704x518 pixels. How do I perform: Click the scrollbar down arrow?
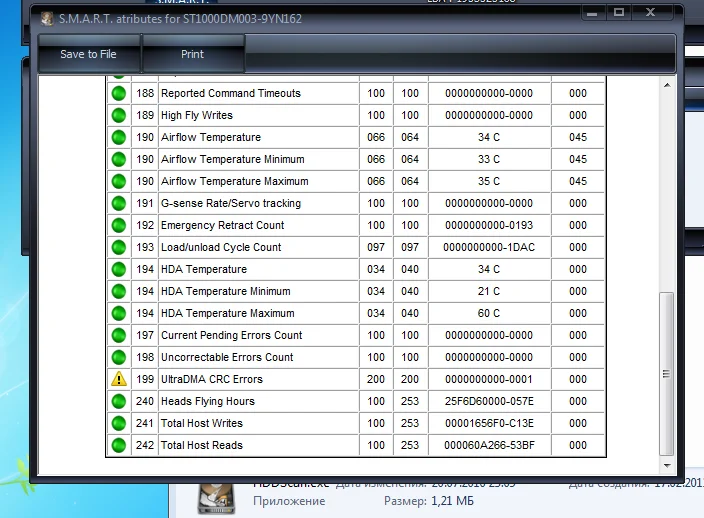667,465
